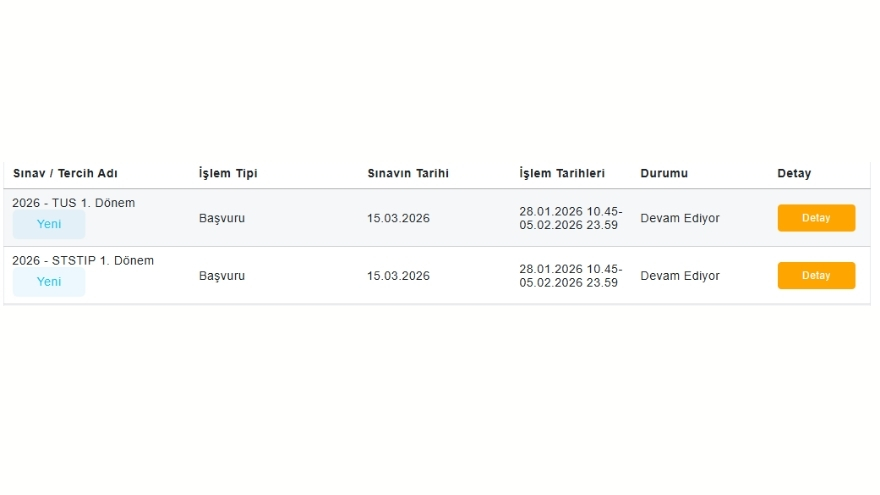
Task: Click the Detay column header
Action: [x=794, y=174]
